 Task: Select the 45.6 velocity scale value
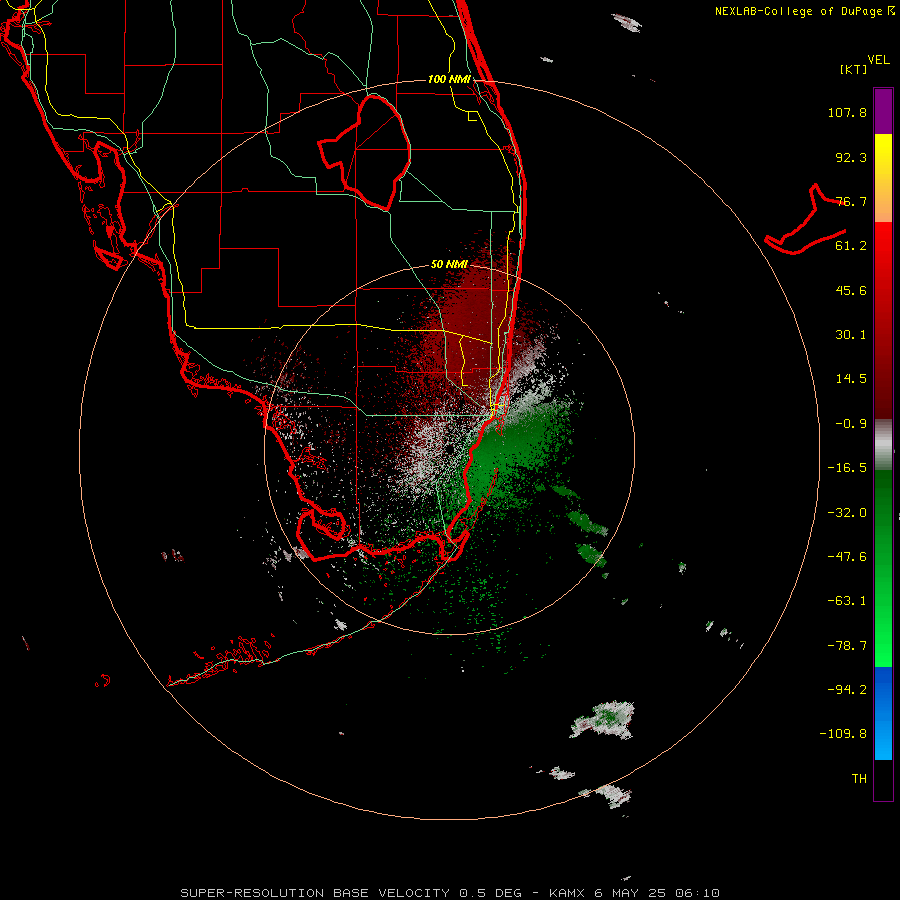pos(851,290)
